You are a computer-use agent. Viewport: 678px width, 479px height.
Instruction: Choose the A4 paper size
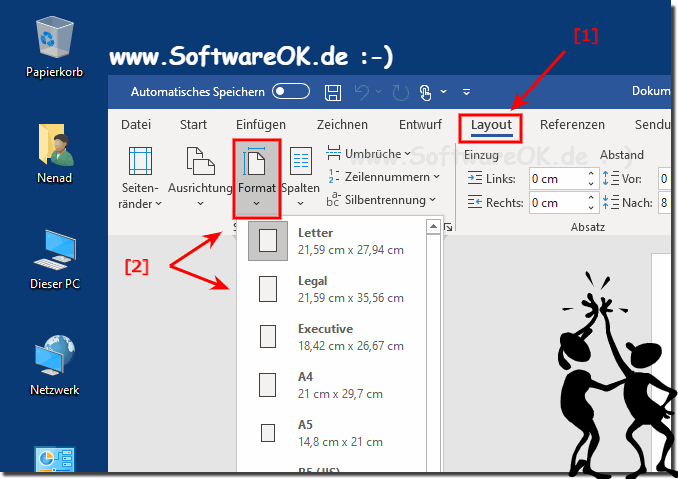point(332,385)
